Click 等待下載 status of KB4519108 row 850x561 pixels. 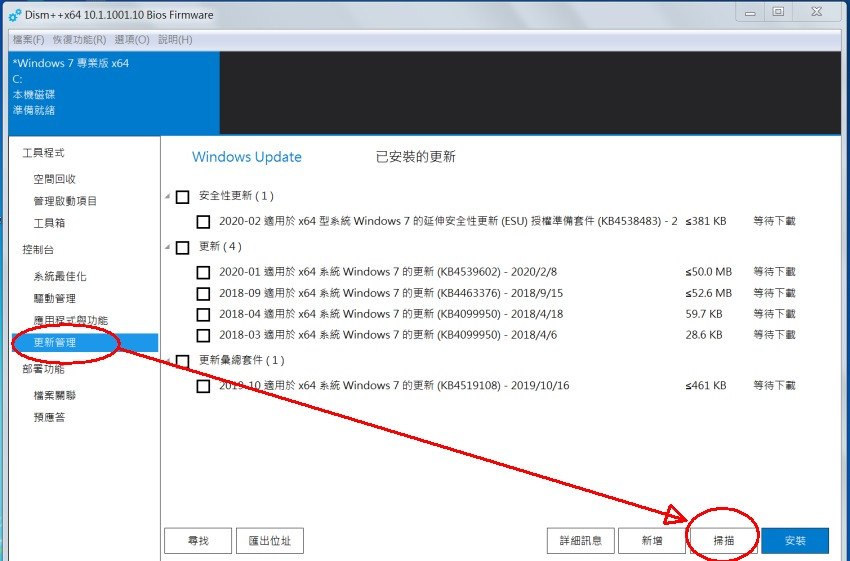point(774,385)
